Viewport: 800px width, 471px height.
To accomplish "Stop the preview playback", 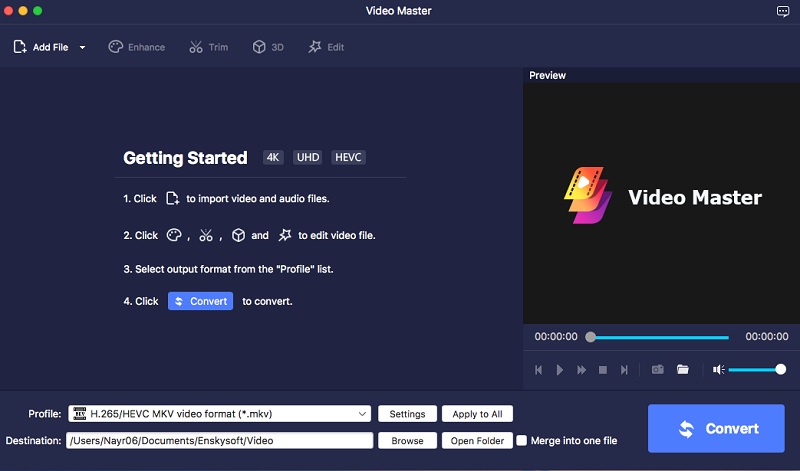I will 603,370.
